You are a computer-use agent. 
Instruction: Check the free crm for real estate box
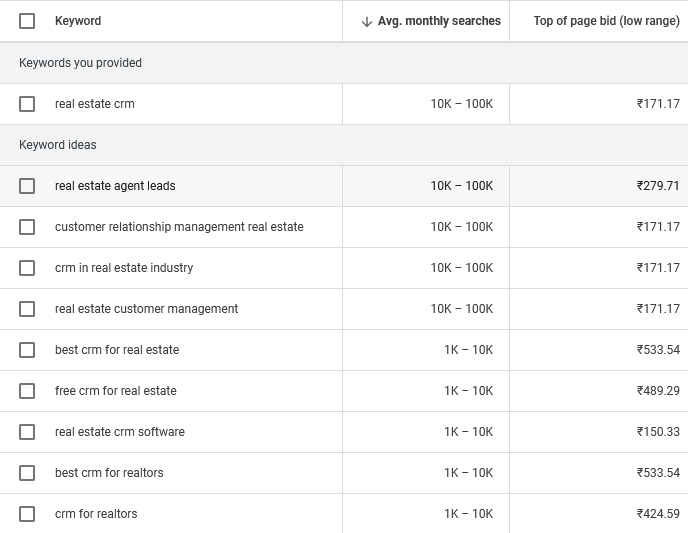(x=27, y=391)
